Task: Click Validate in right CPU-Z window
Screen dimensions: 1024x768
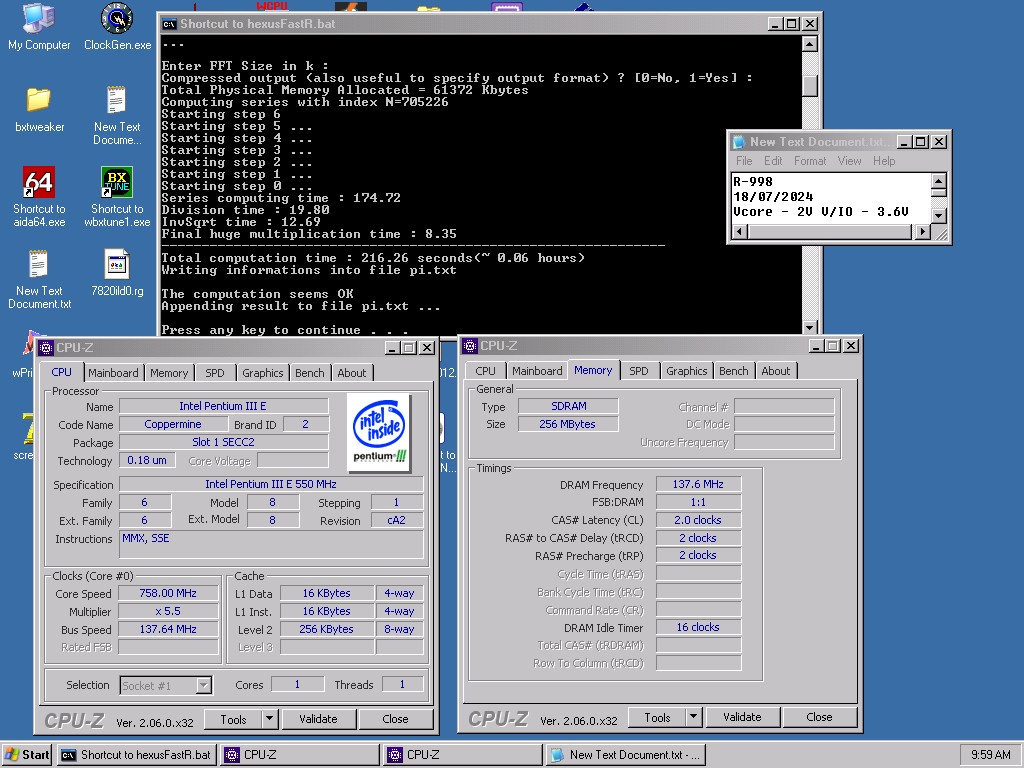Action: [742, 717]
